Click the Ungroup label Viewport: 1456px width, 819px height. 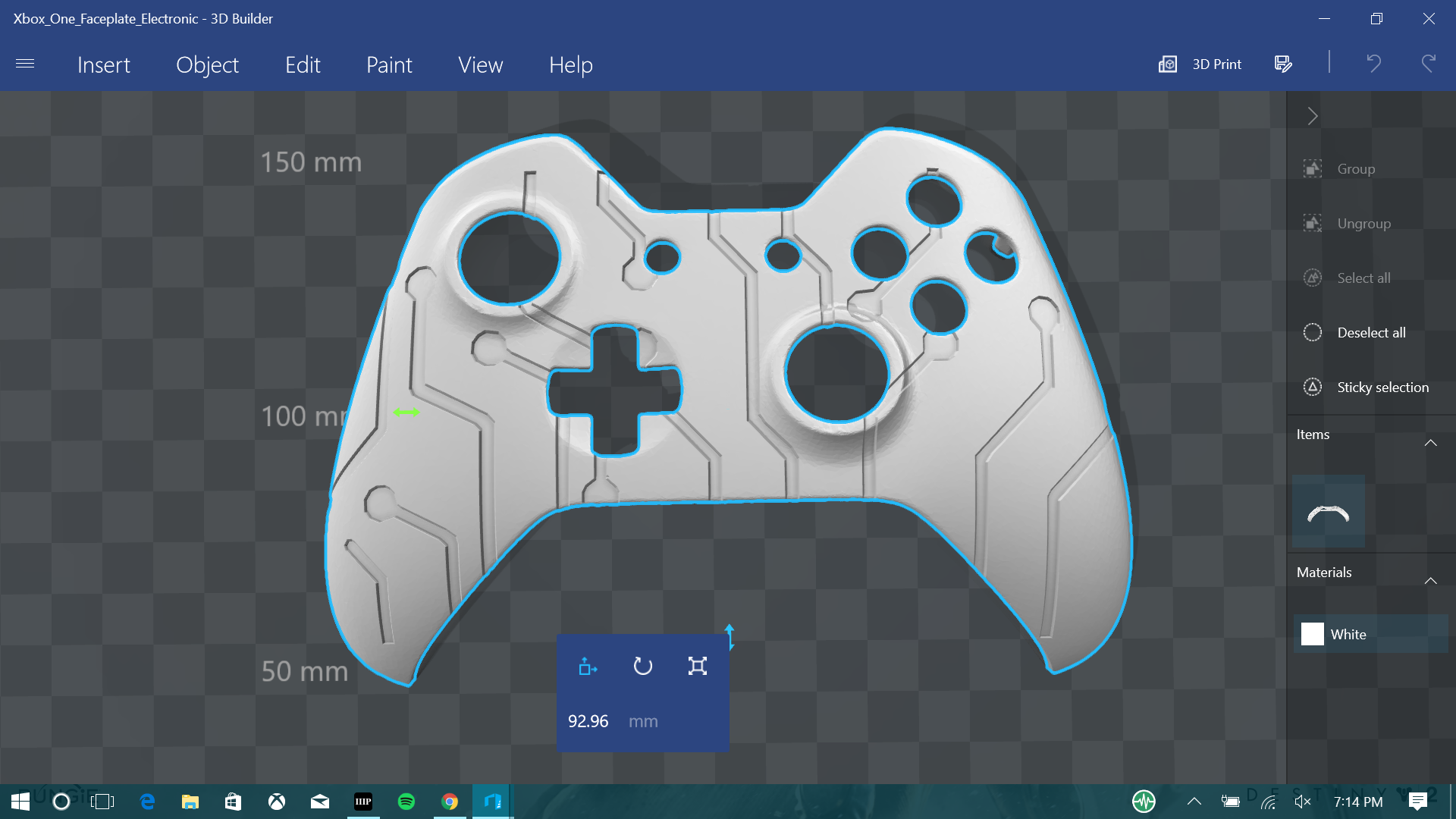coord(1363,224)
